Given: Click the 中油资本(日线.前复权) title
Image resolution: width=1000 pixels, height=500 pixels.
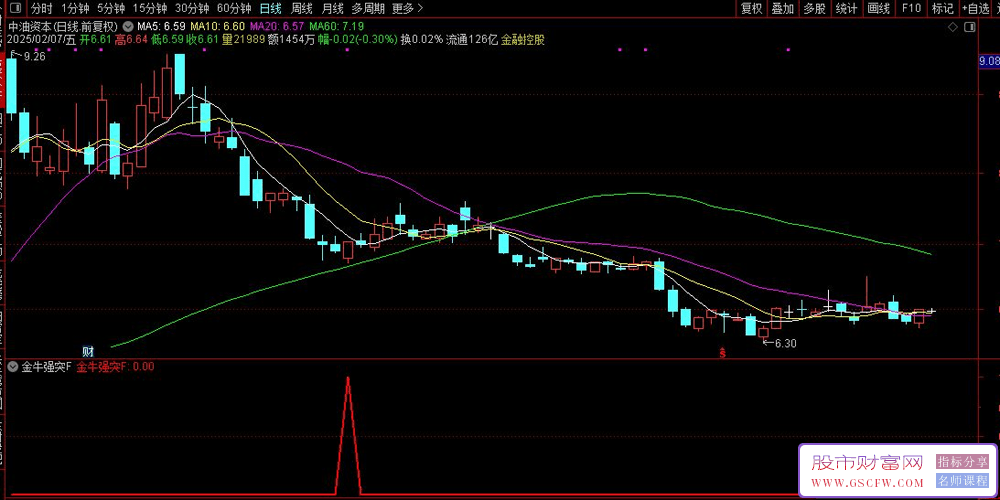Looking at the screenshot, I should click(64, 27).
